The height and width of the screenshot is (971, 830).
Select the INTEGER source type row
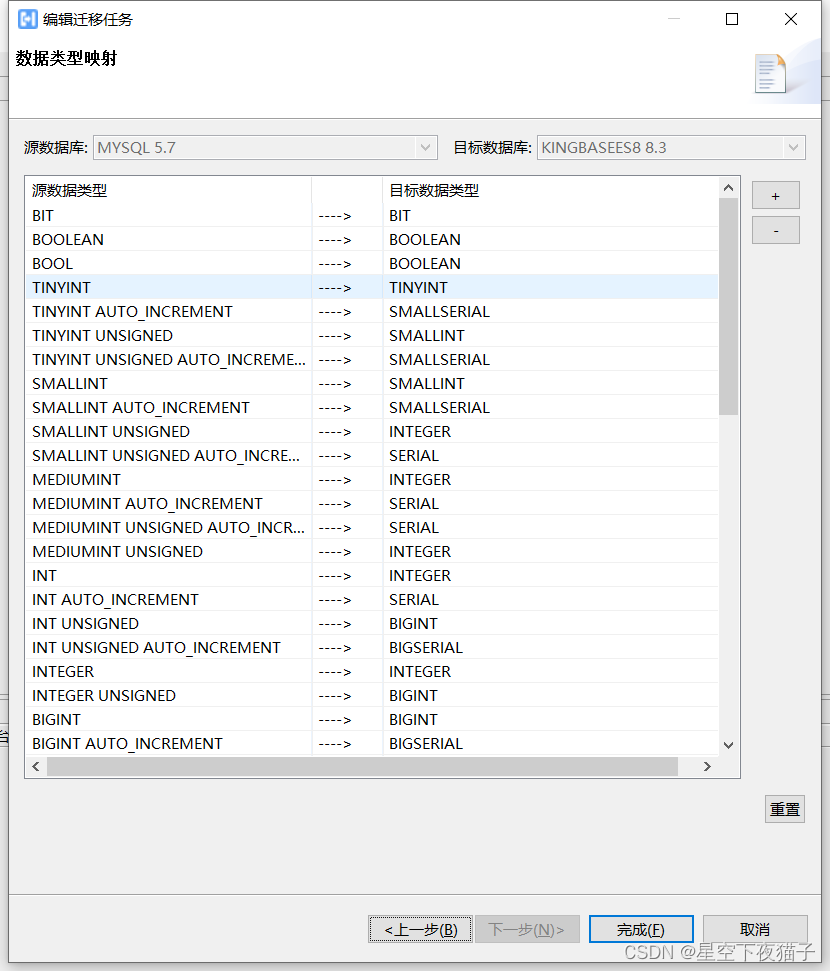tap(168, 672)
